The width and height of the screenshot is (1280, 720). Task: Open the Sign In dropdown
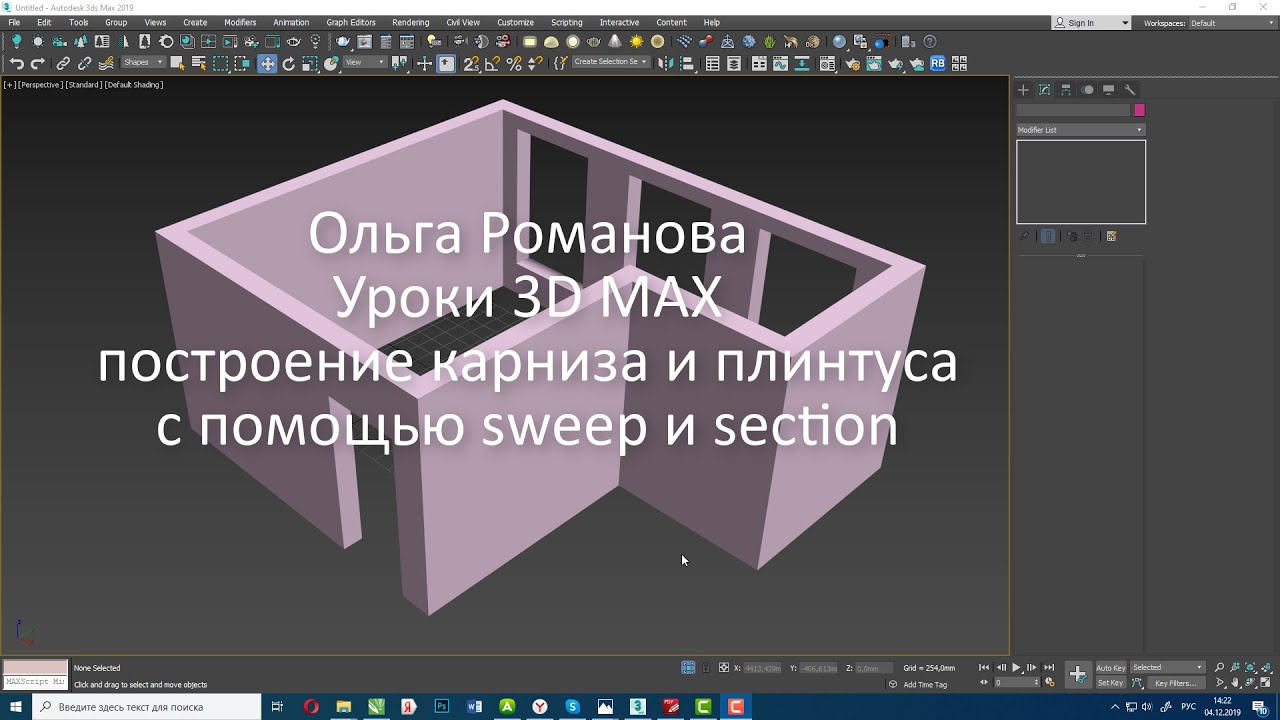(1091, 23)
